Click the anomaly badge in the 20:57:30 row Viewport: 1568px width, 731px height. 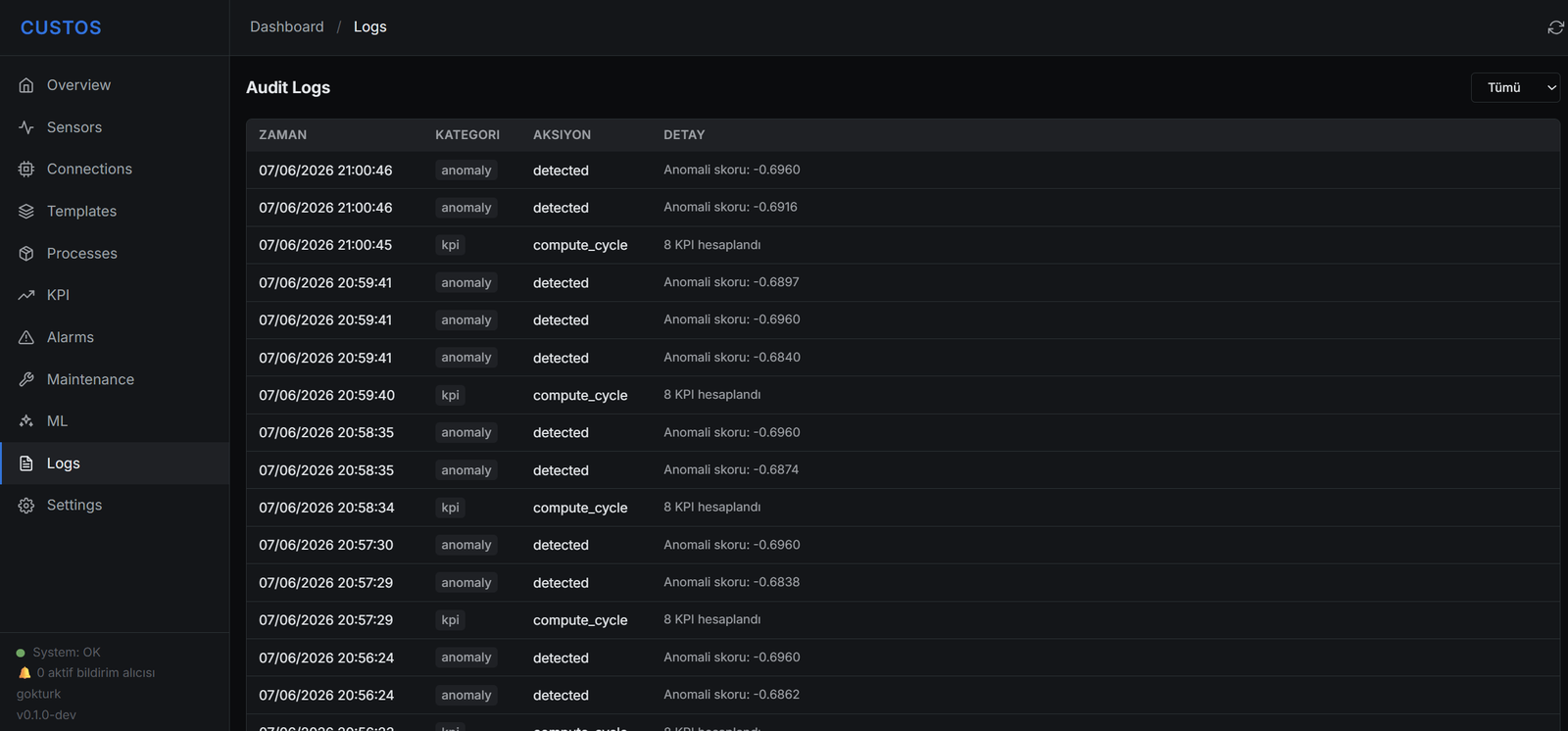(466, 545)
